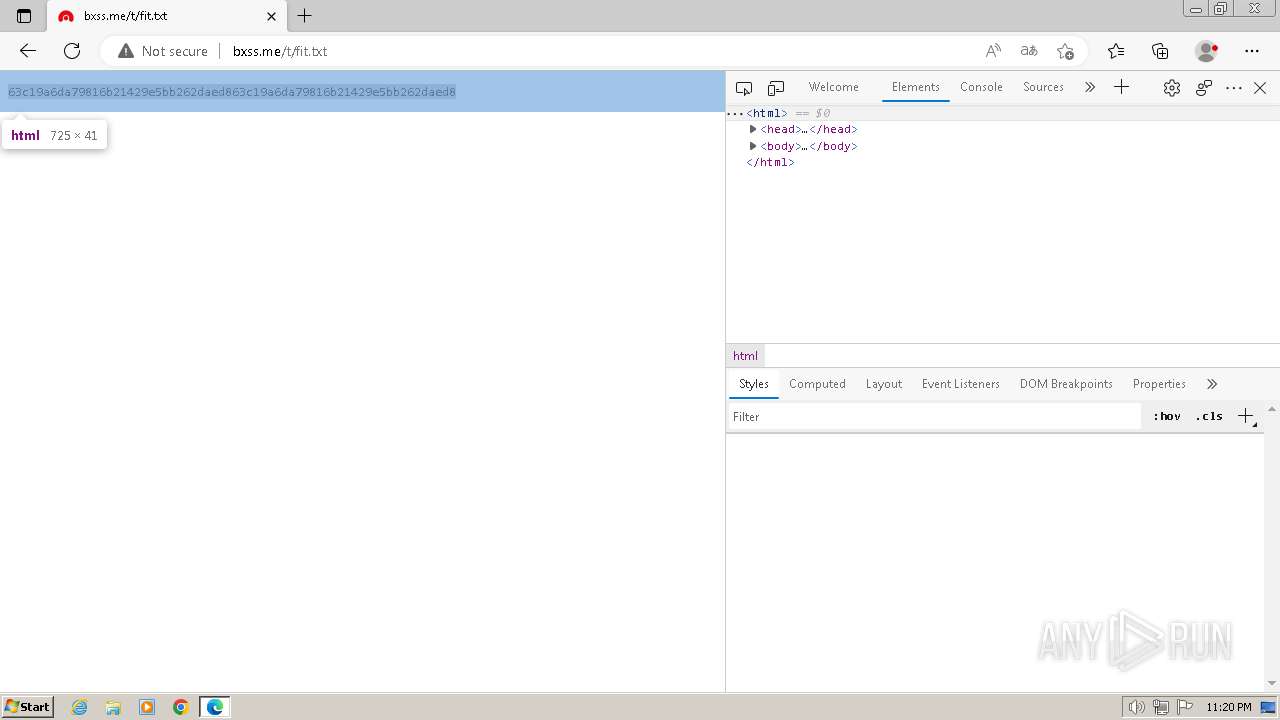Screen dimensions: 1280x720
Task: Open the DevTools Settings gear
Action: 1172,88
